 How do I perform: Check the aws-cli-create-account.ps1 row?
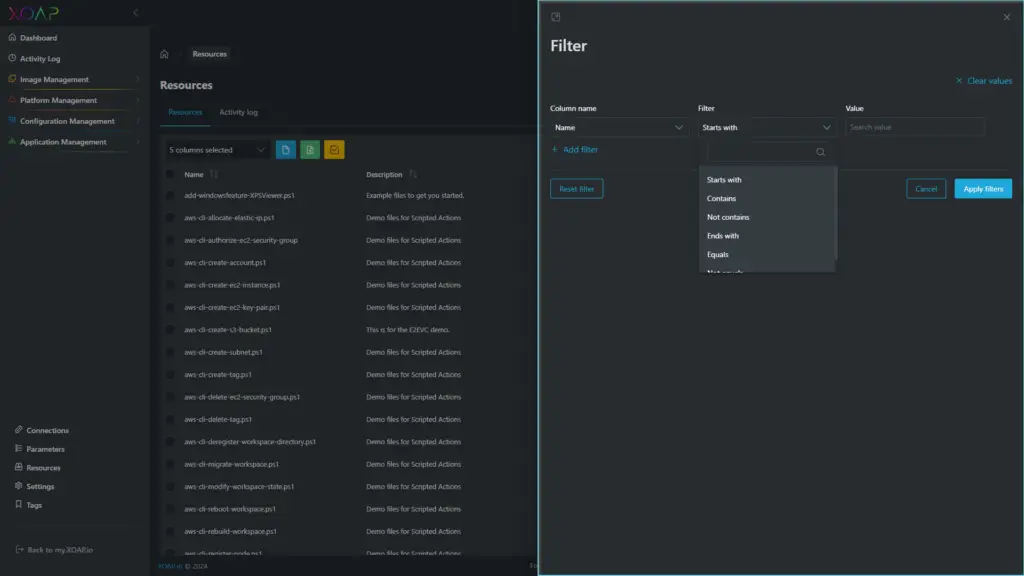170,263
